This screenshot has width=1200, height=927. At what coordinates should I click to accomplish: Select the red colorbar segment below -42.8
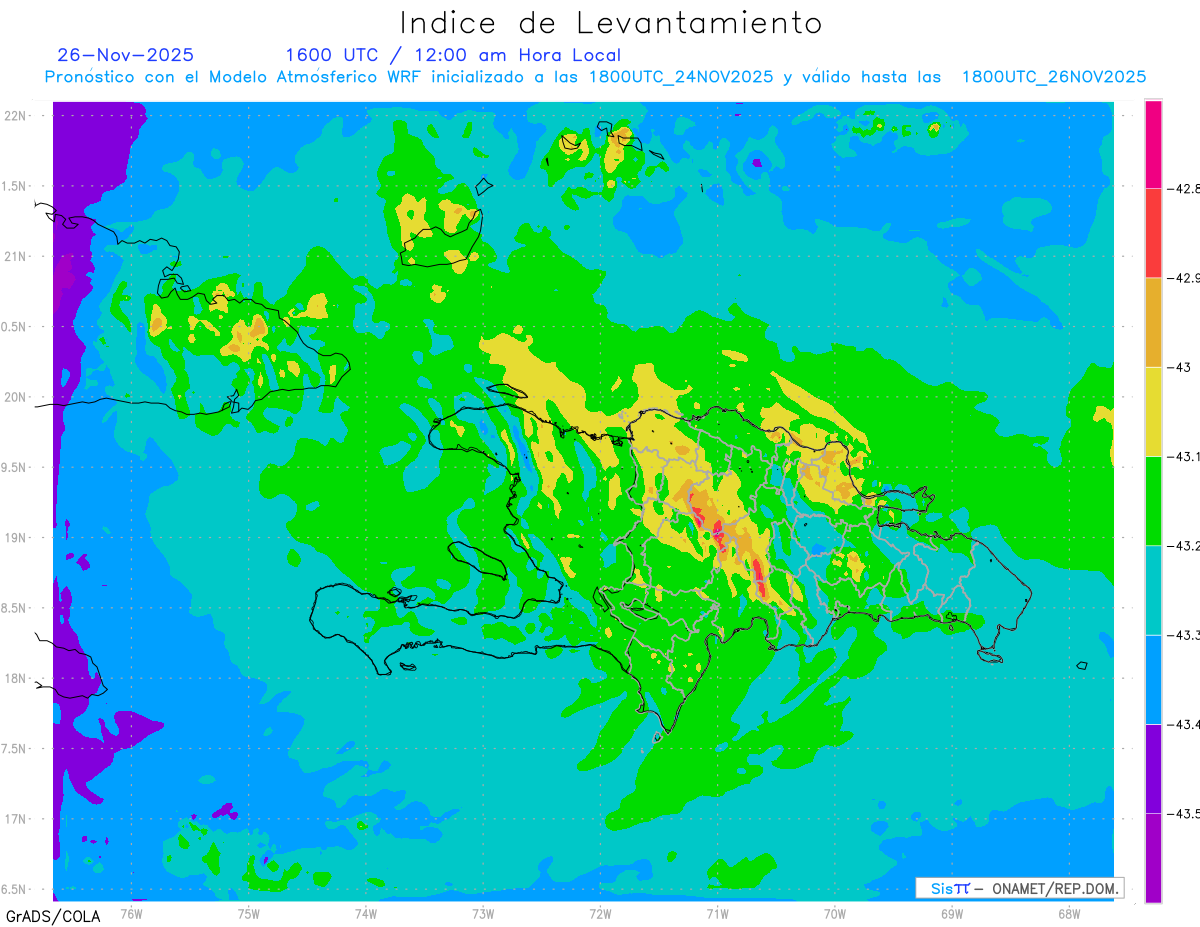pos(1153,232)
